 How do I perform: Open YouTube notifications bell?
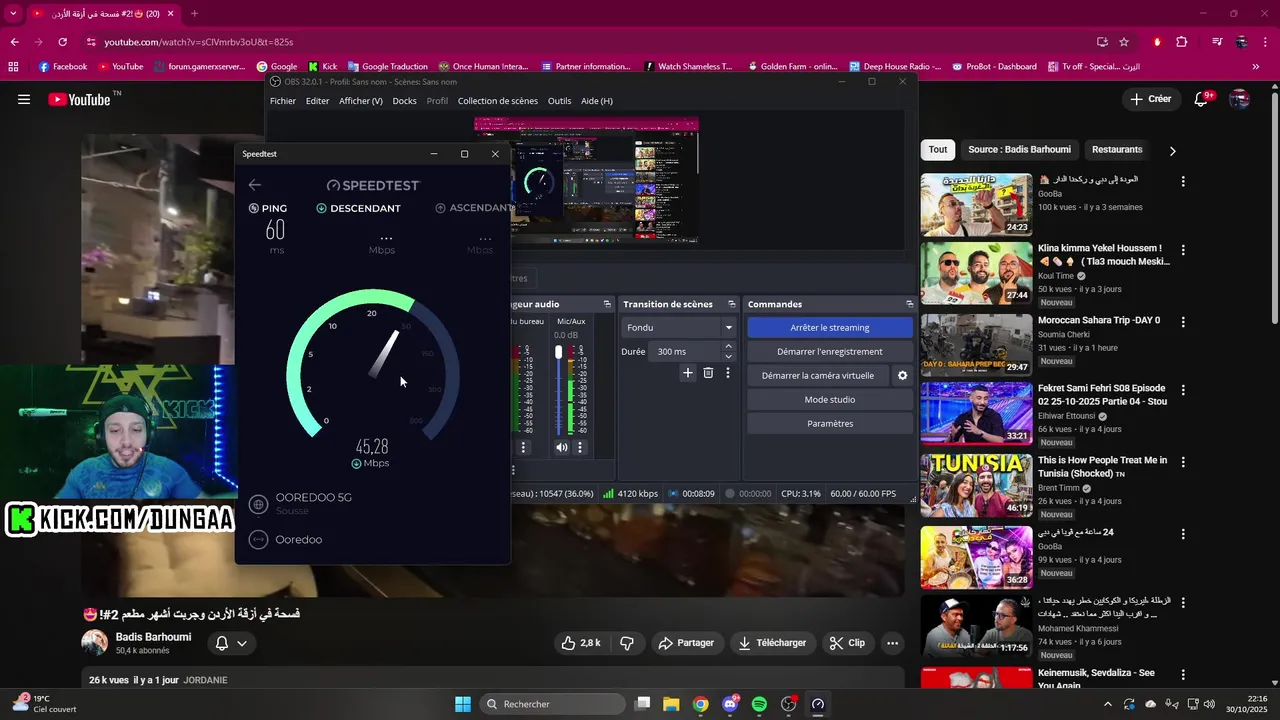[x=1202, y=99]
